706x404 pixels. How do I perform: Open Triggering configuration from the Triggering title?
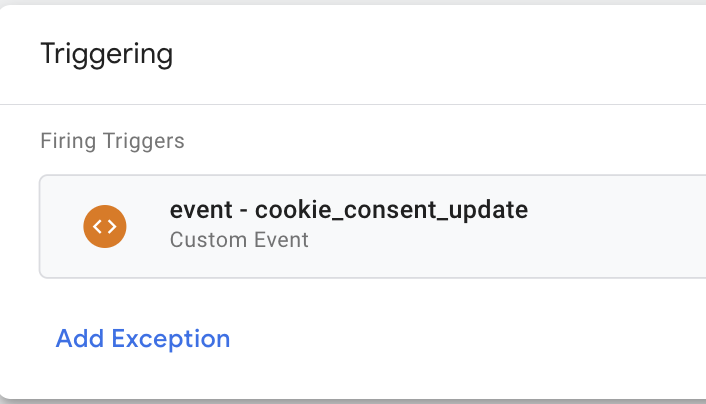point(107,54)
